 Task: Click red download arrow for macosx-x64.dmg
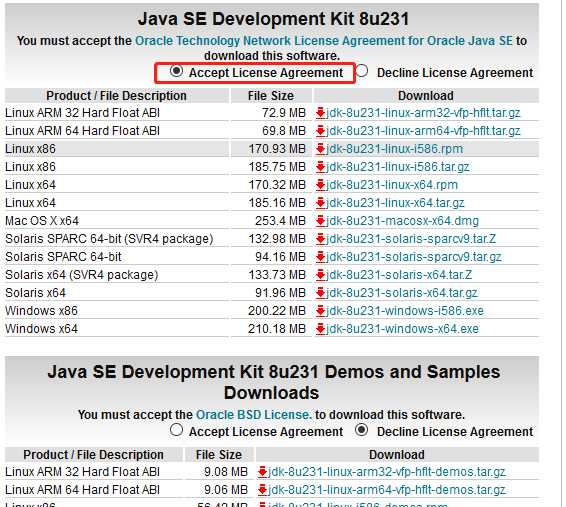coord(321,221)
